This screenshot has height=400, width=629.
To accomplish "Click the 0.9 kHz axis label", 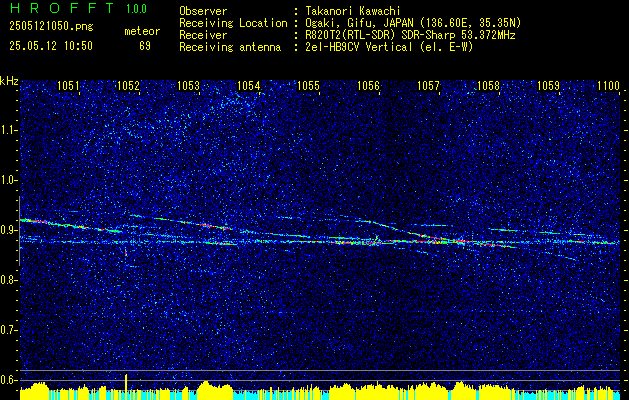I will [x=9, y=230].
